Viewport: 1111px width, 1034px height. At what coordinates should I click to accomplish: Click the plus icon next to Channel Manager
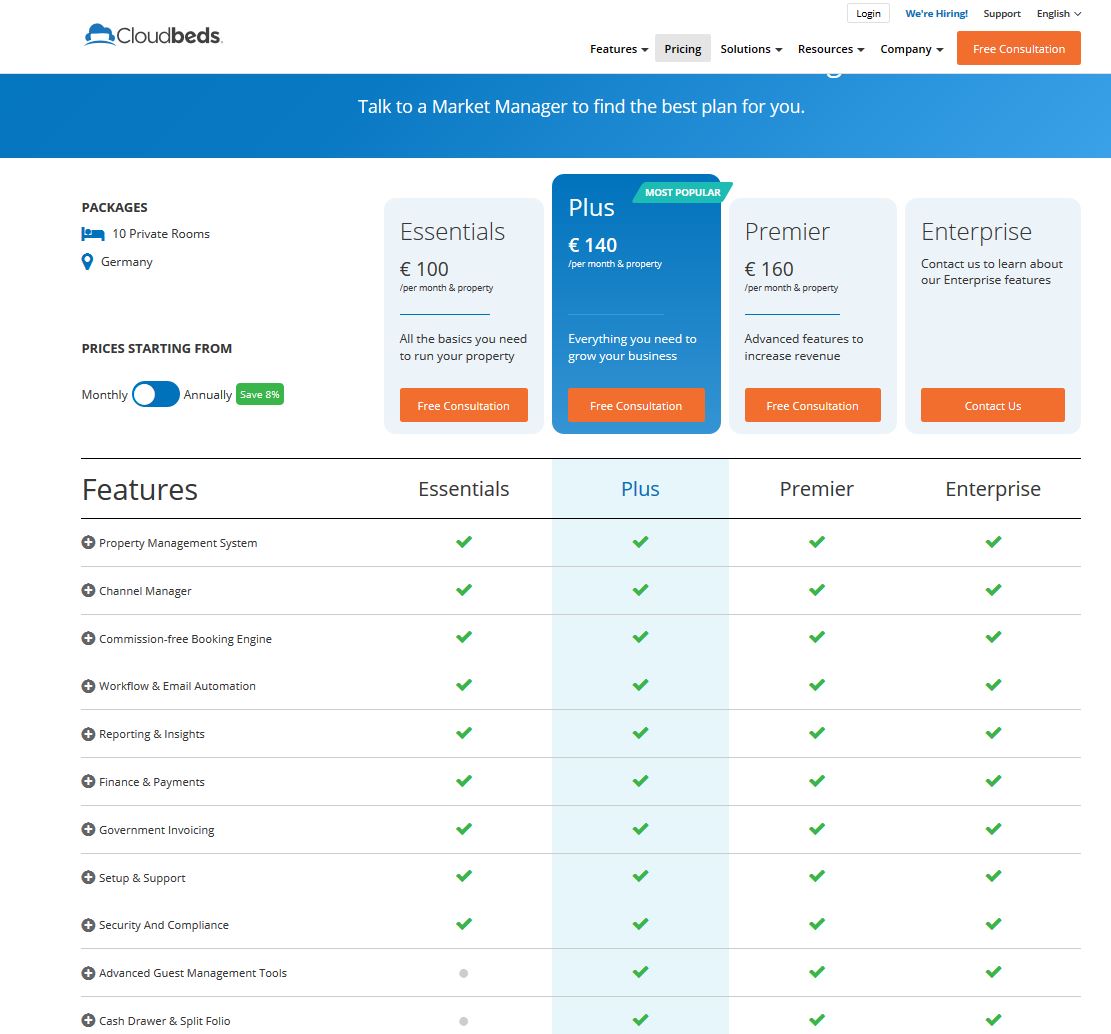(88, 591)
